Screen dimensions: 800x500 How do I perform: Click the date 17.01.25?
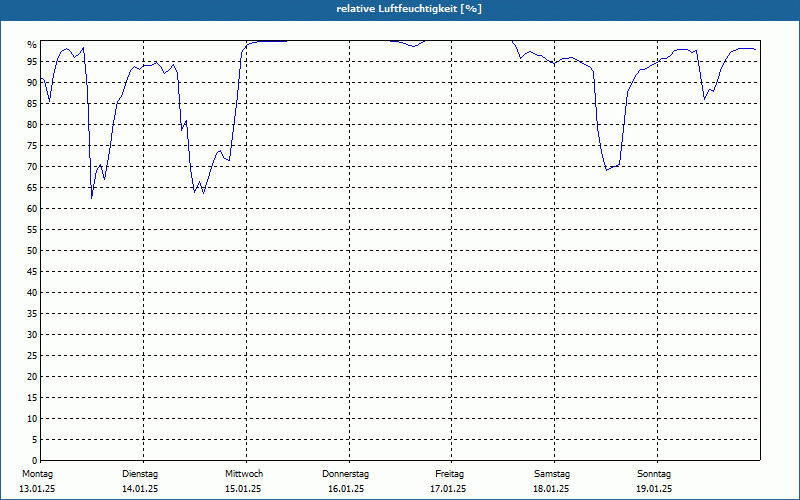pyautogui.click(x=448, y=489)
